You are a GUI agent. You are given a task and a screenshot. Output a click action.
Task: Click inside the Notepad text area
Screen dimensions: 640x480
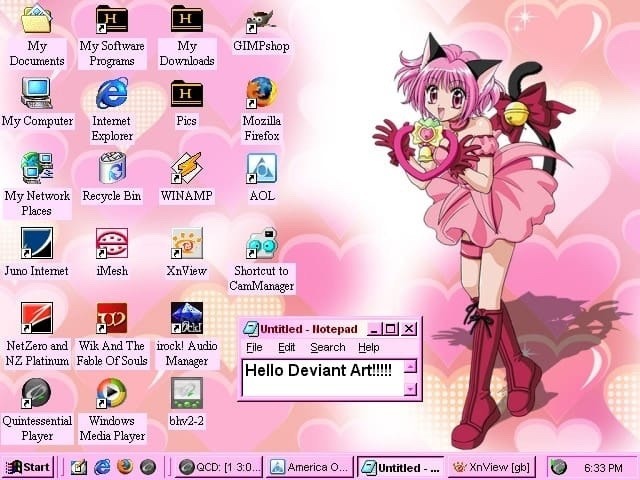tap(320, 385)
